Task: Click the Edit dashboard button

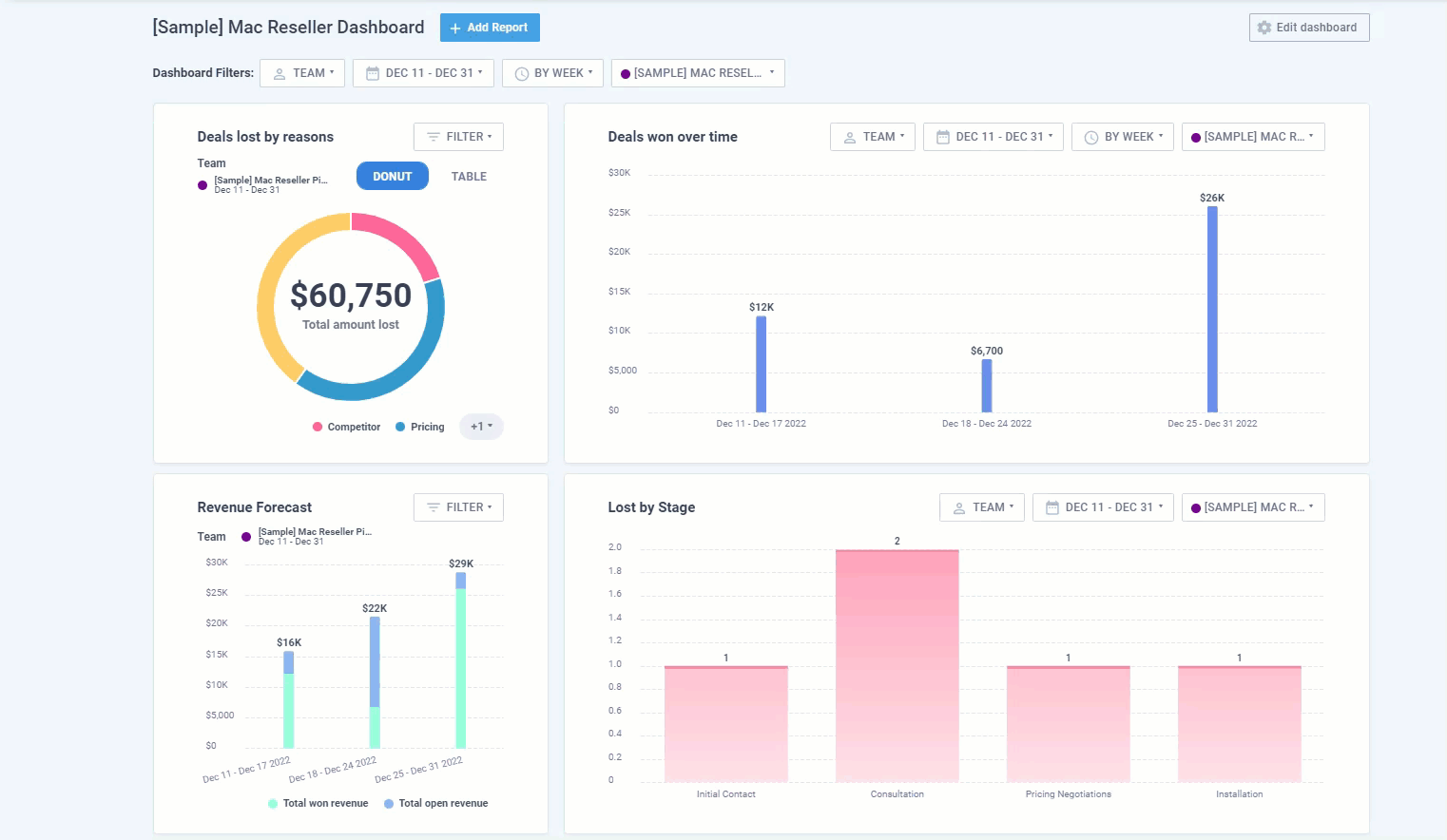Action: (x=1308, y=28)
